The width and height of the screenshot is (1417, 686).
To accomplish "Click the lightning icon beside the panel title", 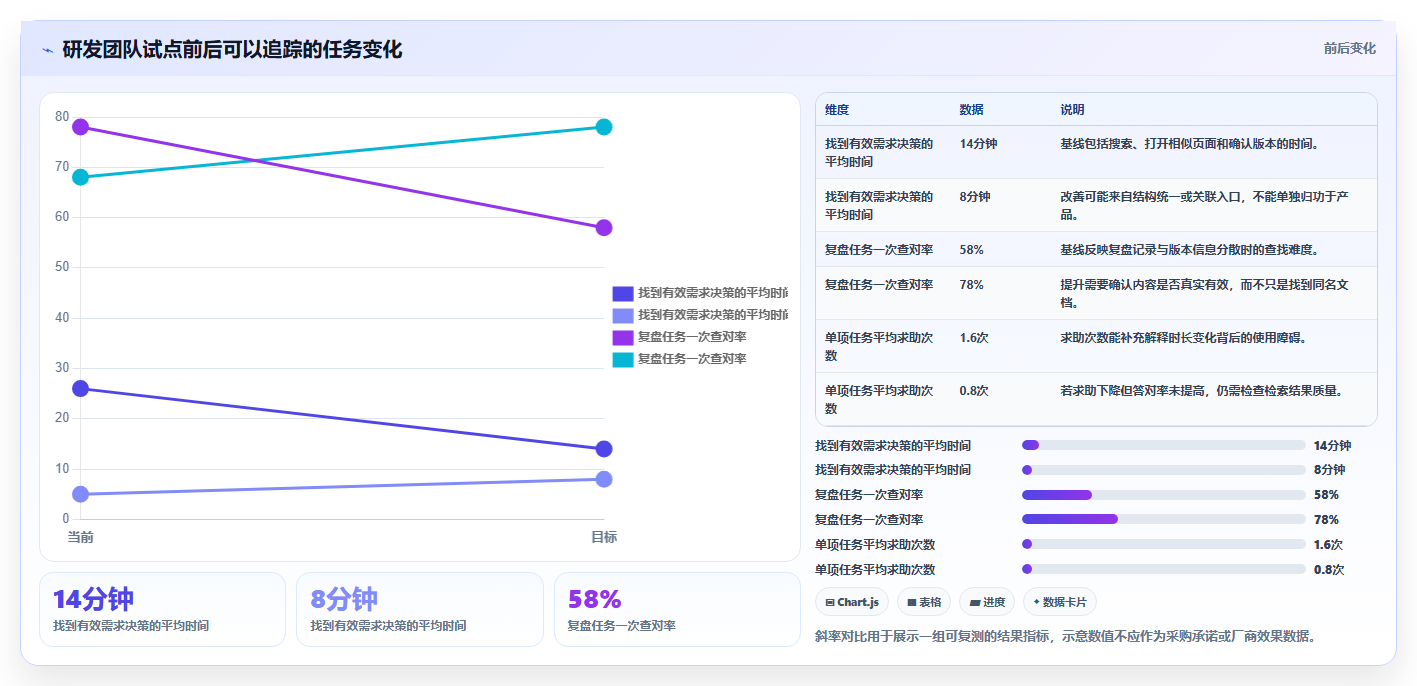I will pos(48,50).
